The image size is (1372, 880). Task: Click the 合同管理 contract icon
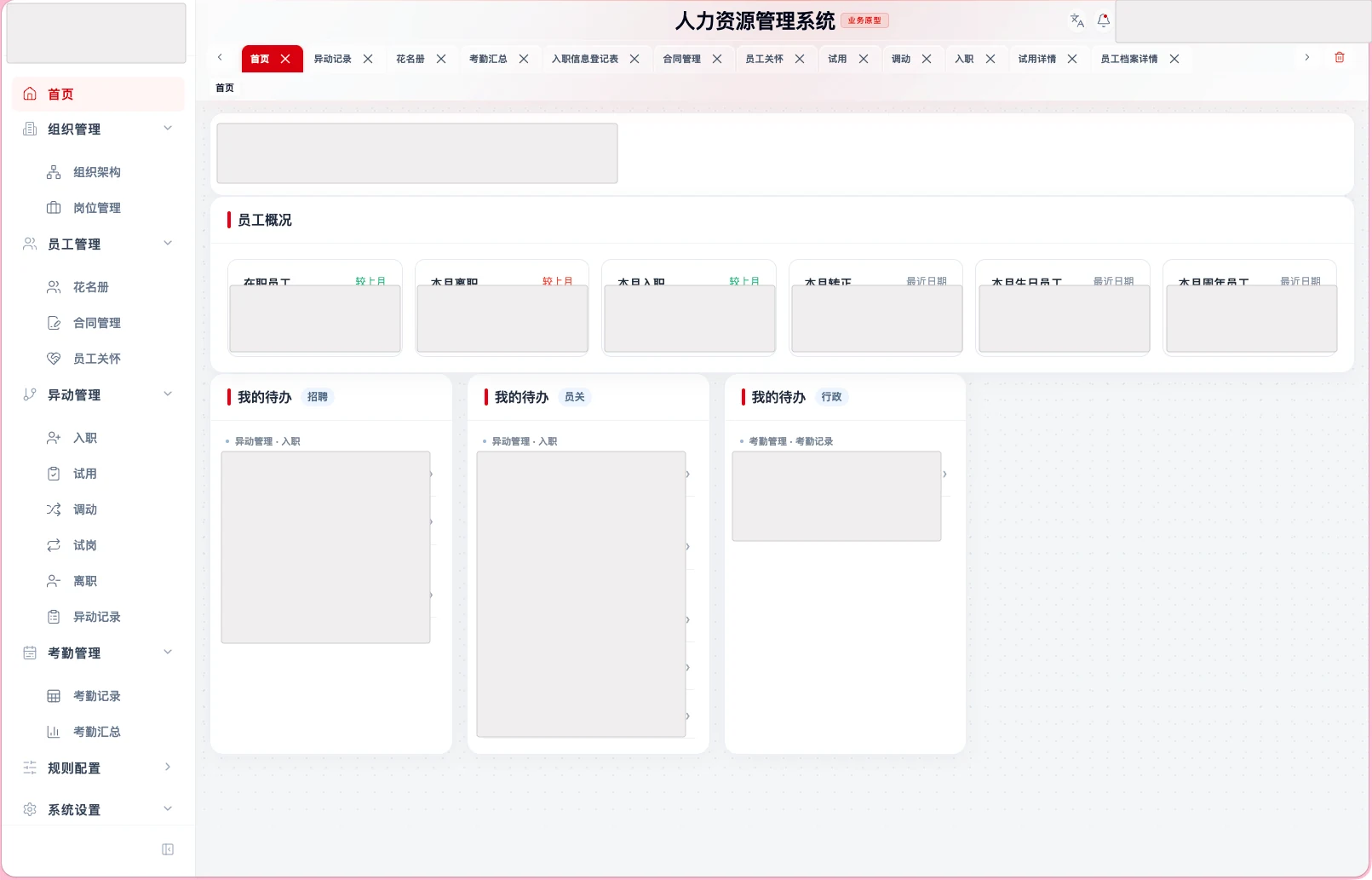click(54, 323)
